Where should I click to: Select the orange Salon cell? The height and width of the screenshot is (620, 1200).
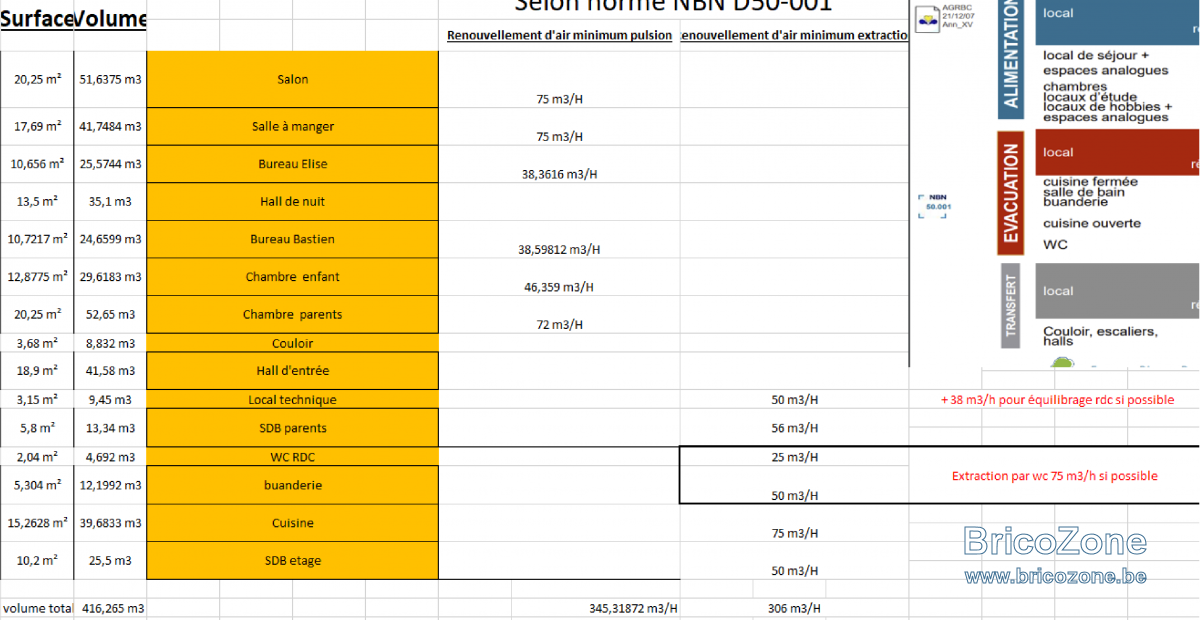[292, 79]
